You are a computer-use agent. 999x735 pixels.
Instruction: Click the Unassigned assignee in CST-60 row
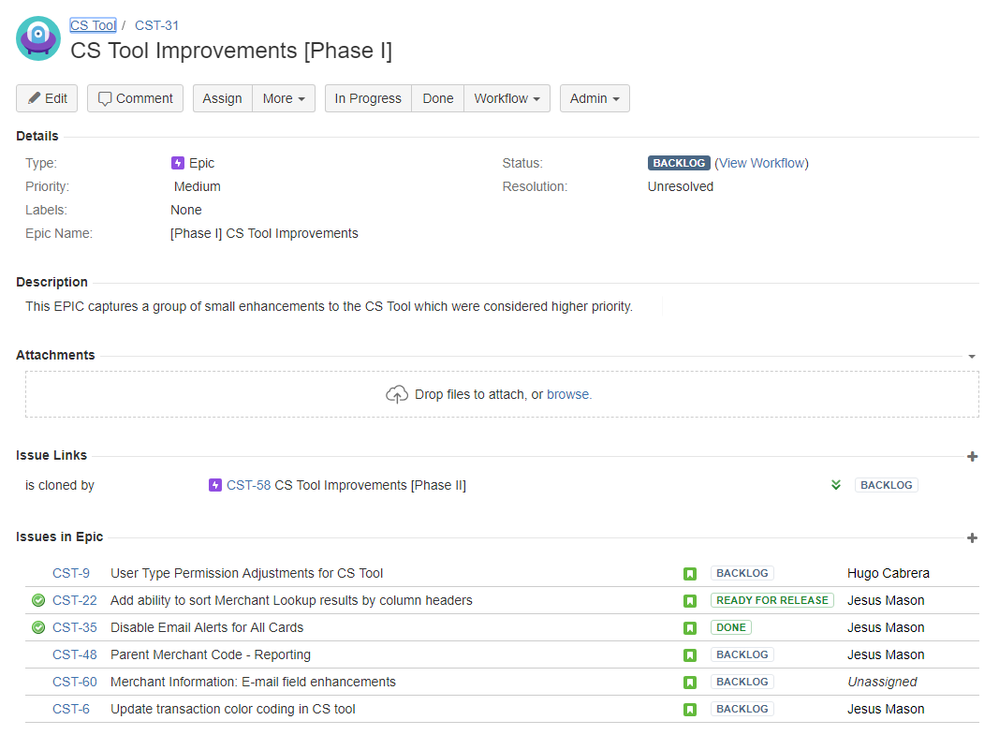882,681
